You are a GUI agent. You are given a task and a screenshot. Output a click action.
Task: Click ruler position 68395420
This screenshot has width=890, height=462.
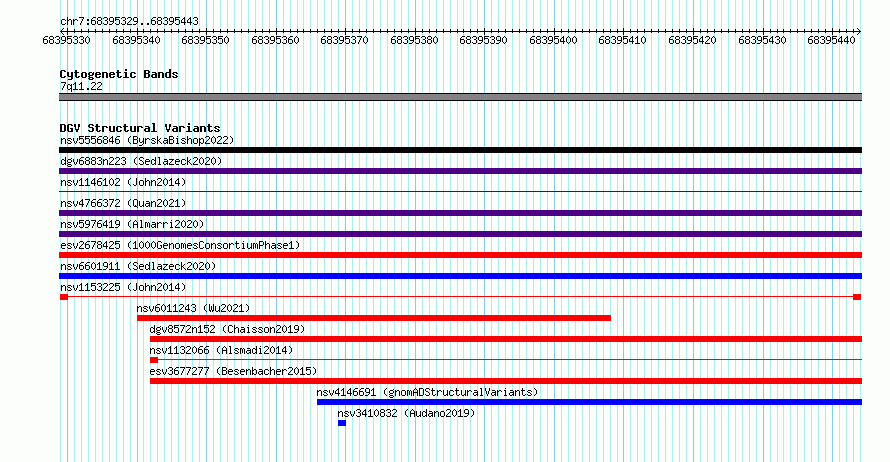(692, 40)
